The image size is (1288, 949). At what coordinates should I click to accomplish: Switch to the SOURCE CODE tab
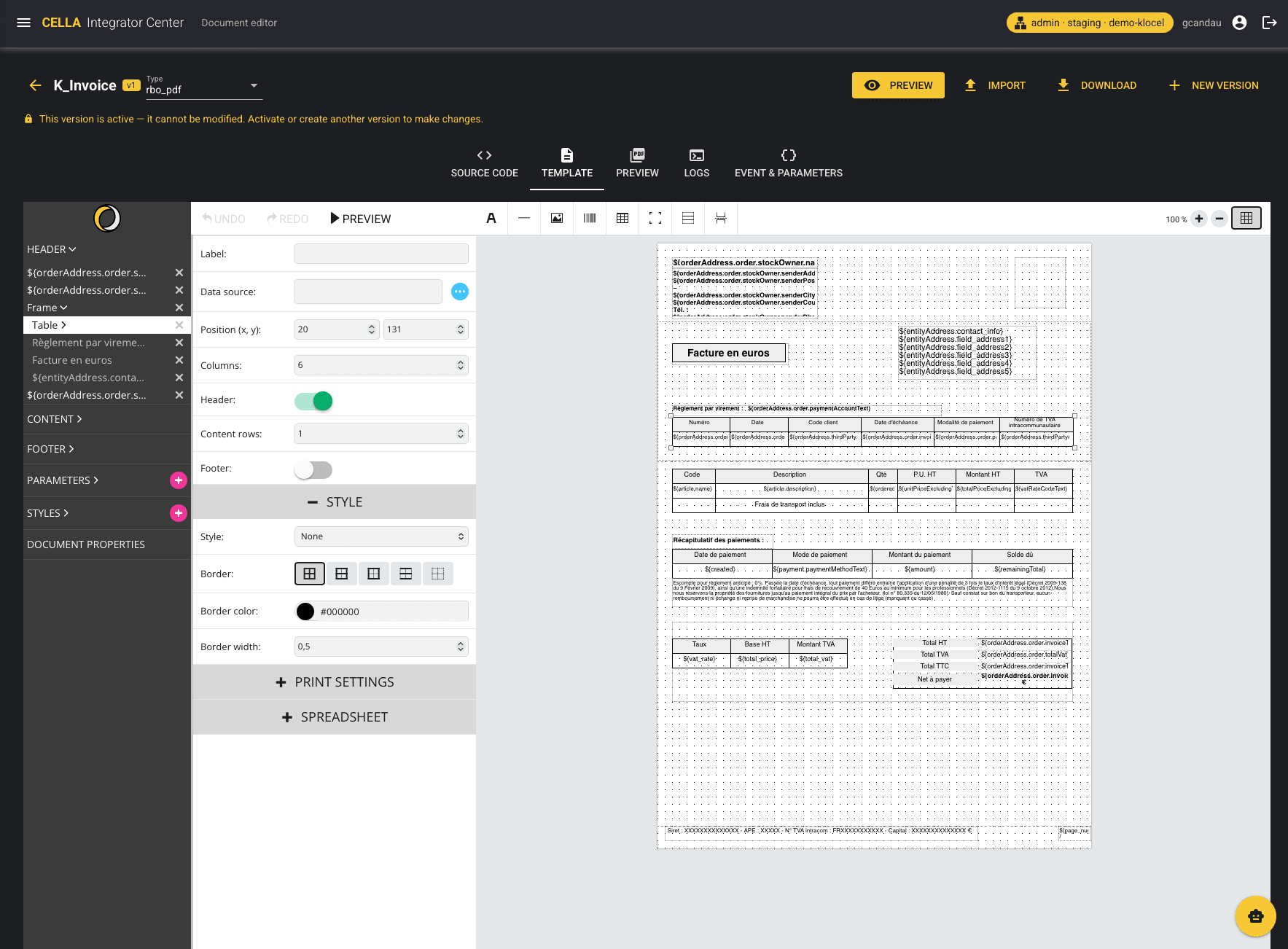[x=485, y=164]
